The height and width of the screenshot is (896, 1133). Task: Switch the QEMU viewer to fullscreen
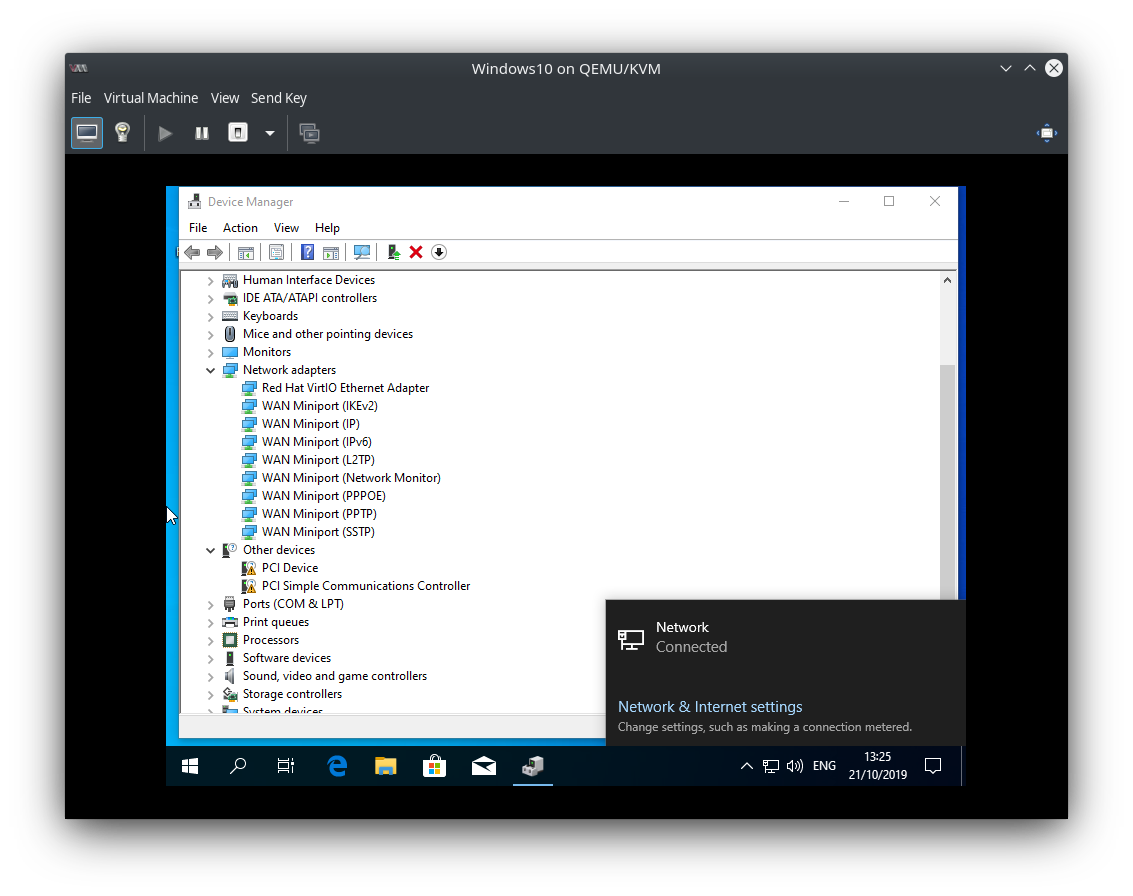pos(1046,133)
